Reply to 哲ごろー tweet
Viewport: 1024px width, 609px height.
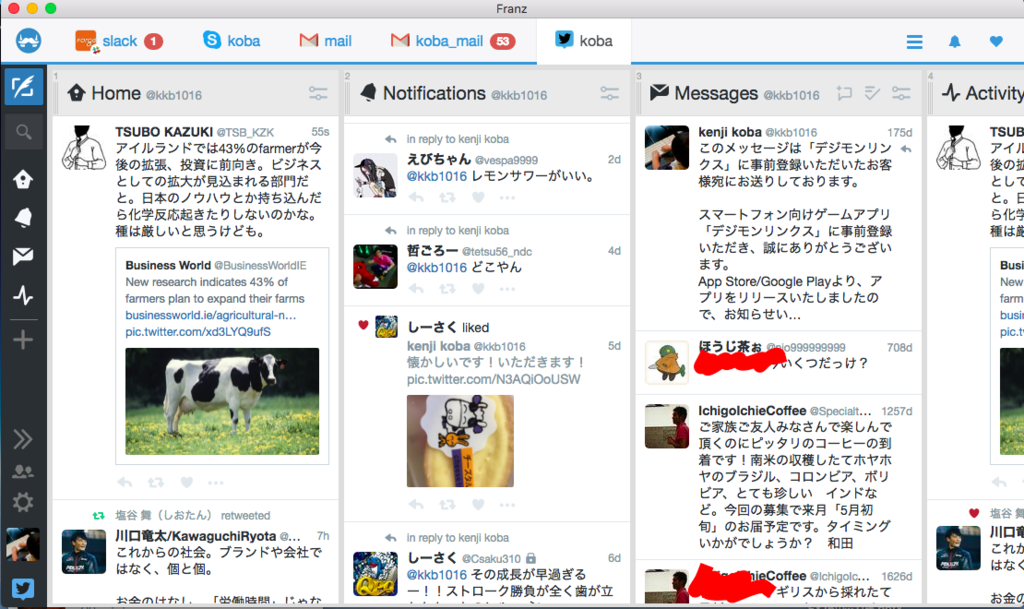(x=416, y=289)
